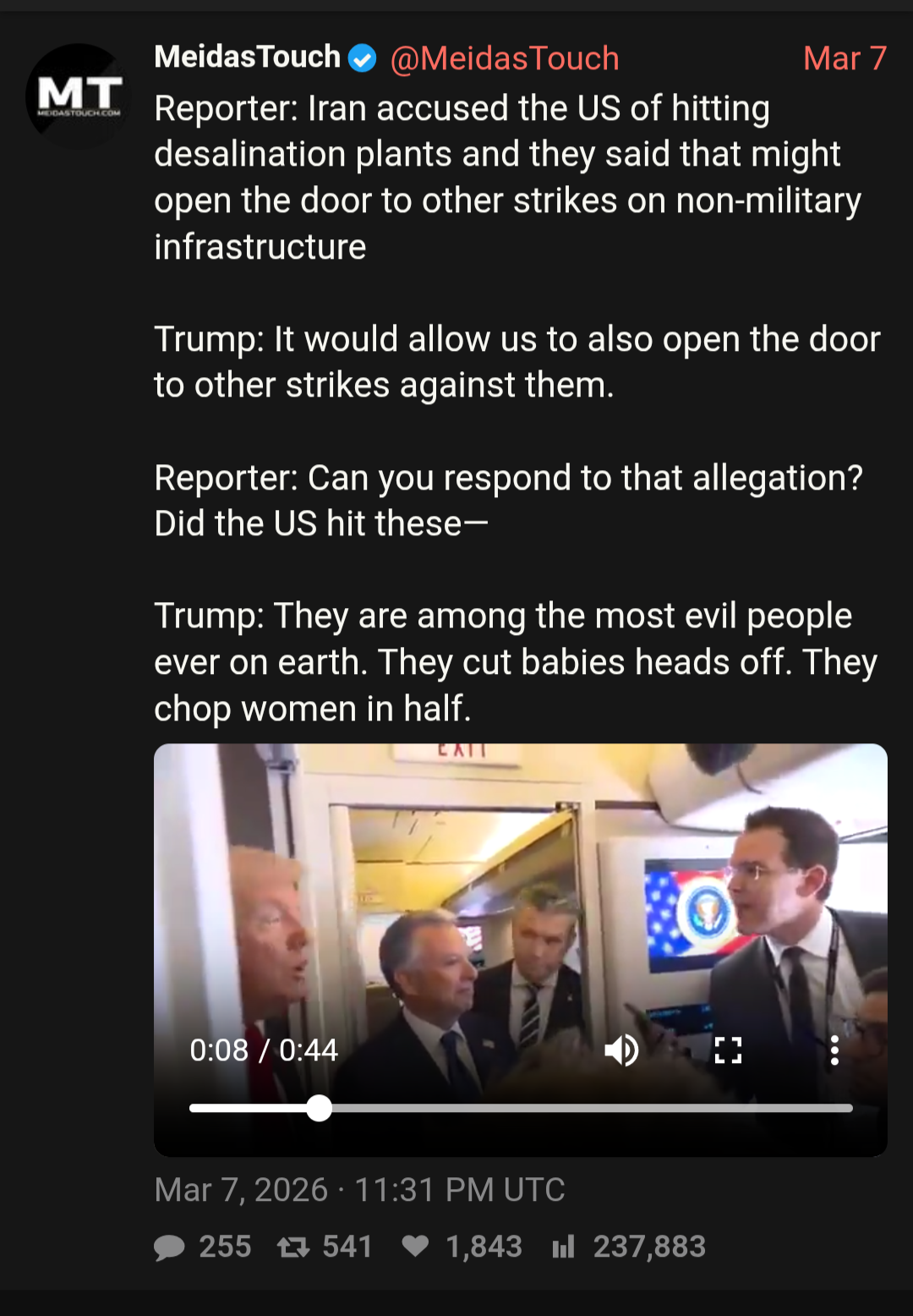Mute the video with the speaker icon
913x1316 pixels.
(621, 1050)
